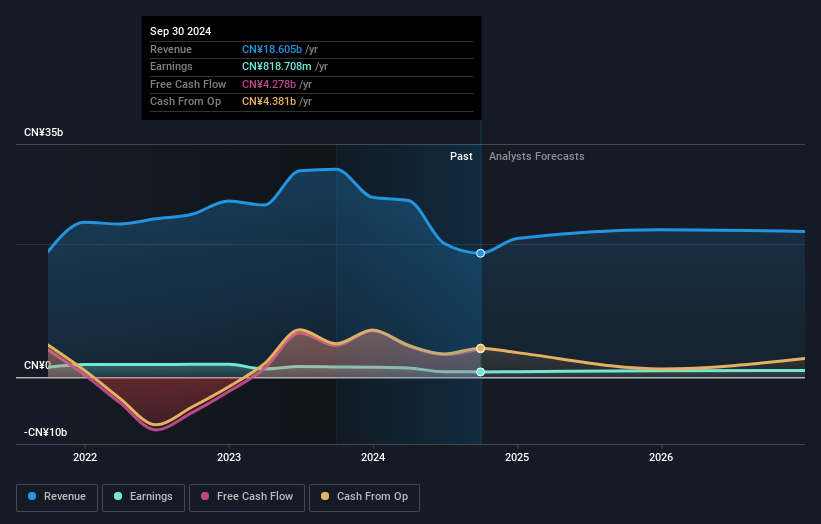Click the Analysts Forecasts label
Image resolution: width=821 pixels, height=524 pixels.
[x=537, y=156]
